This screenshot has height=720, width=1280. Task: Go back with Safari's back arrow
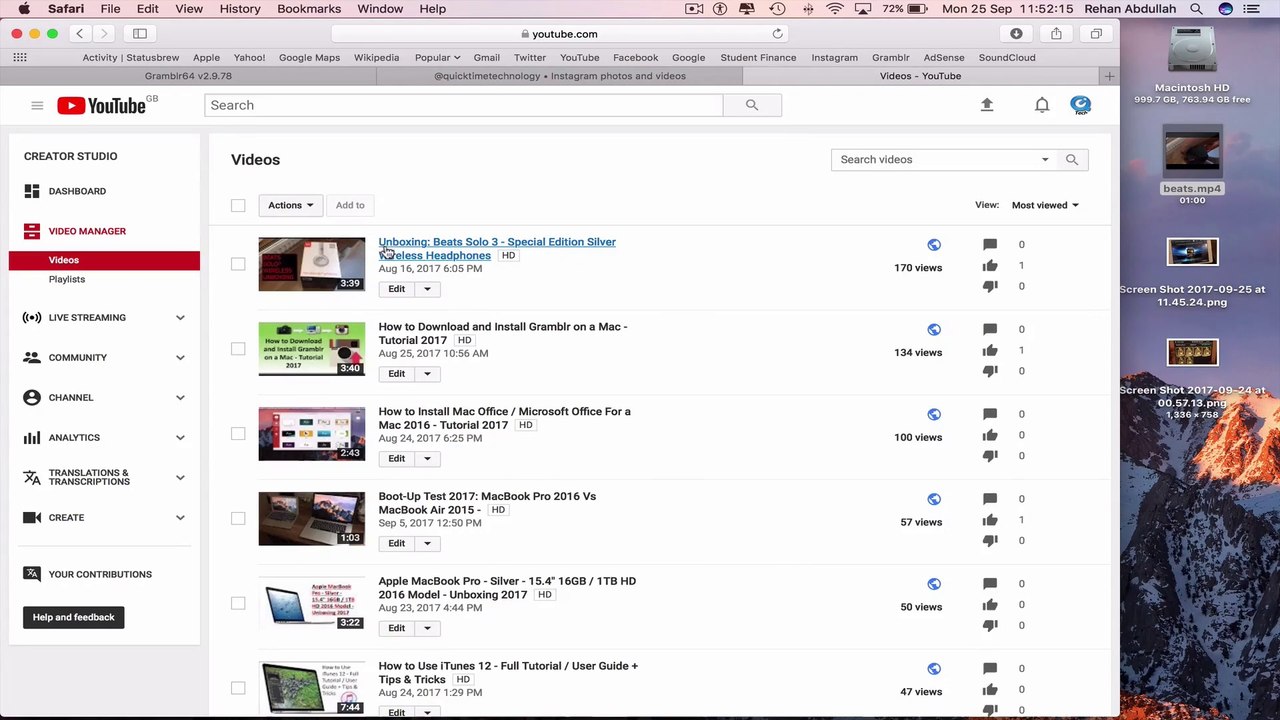[x=80, y=34]
